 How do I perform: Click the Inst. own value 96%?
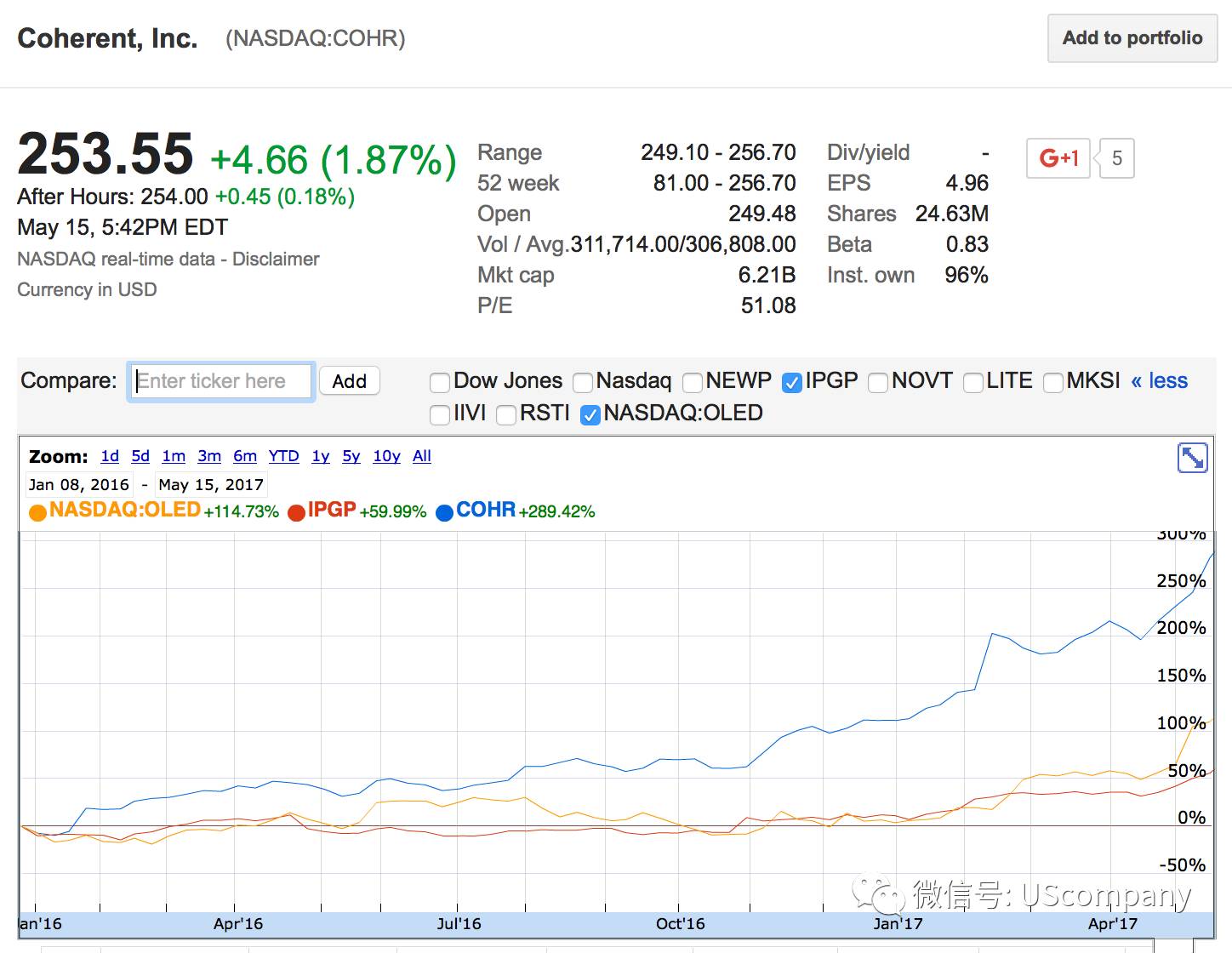[x=967, y=275]
